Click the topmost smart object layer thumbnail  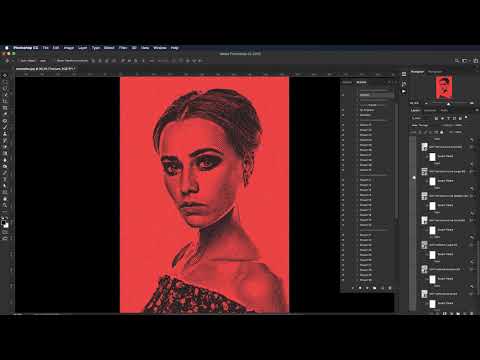[424, 147]
